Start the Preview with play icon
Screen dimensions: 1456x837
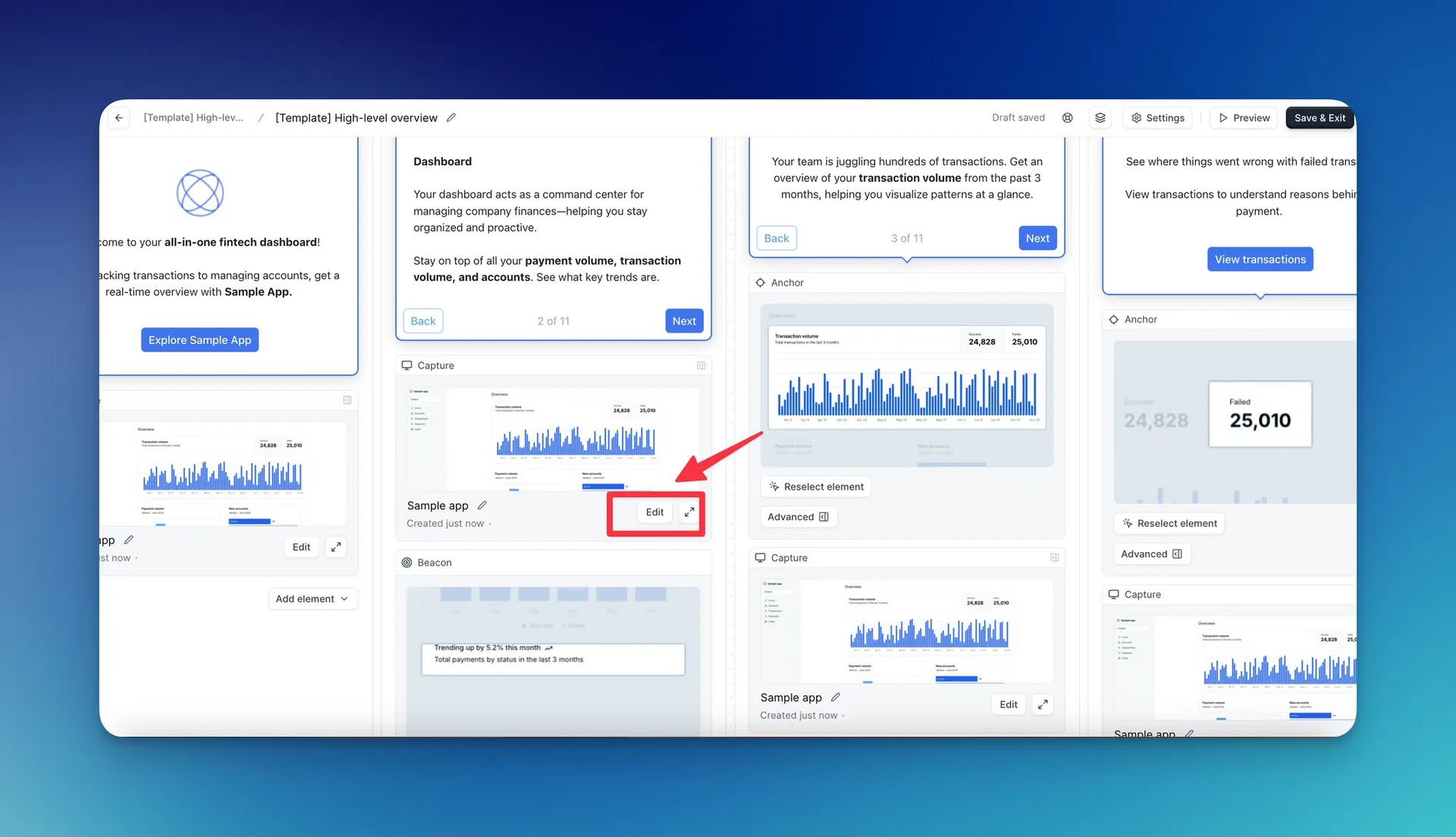coord(1244,118)
